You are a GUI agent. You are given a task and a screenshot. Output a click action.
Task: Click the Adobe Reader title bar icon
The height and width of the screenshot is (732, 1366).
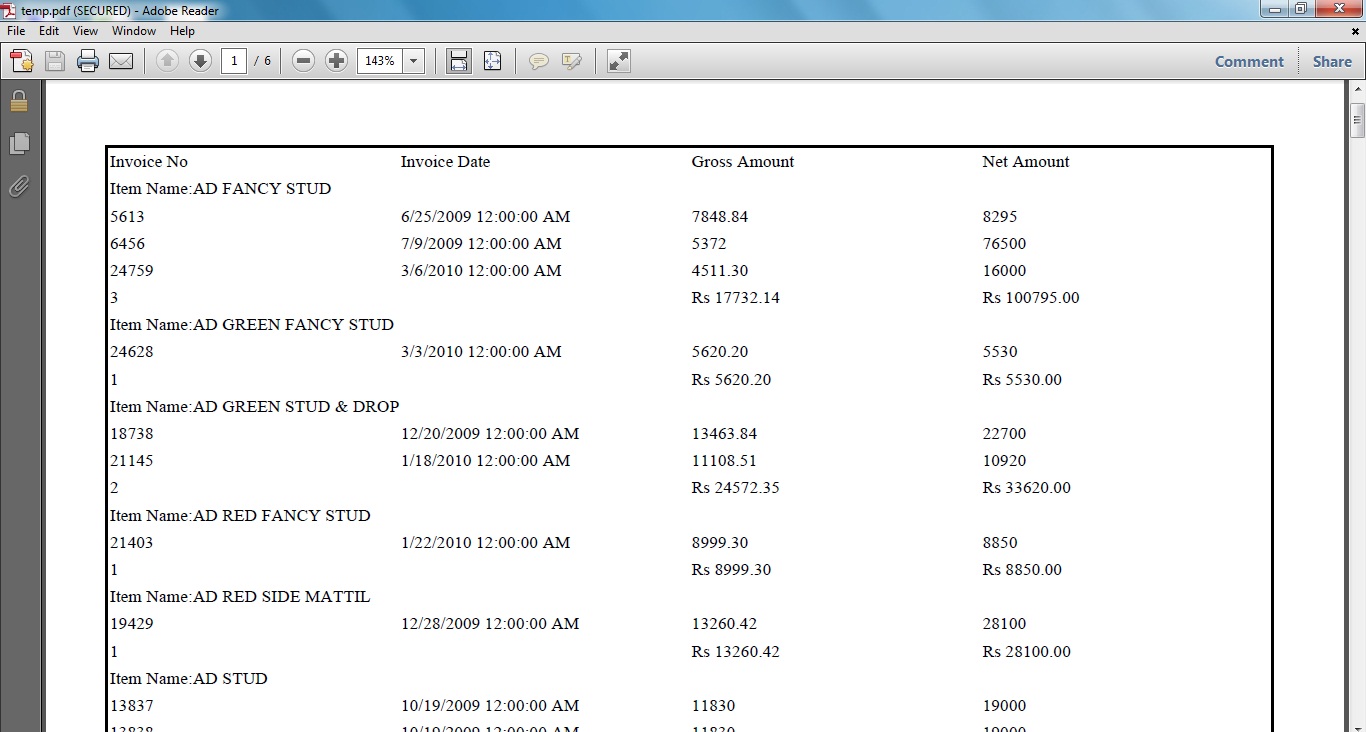pyautogui.click(x=11, y=11)
